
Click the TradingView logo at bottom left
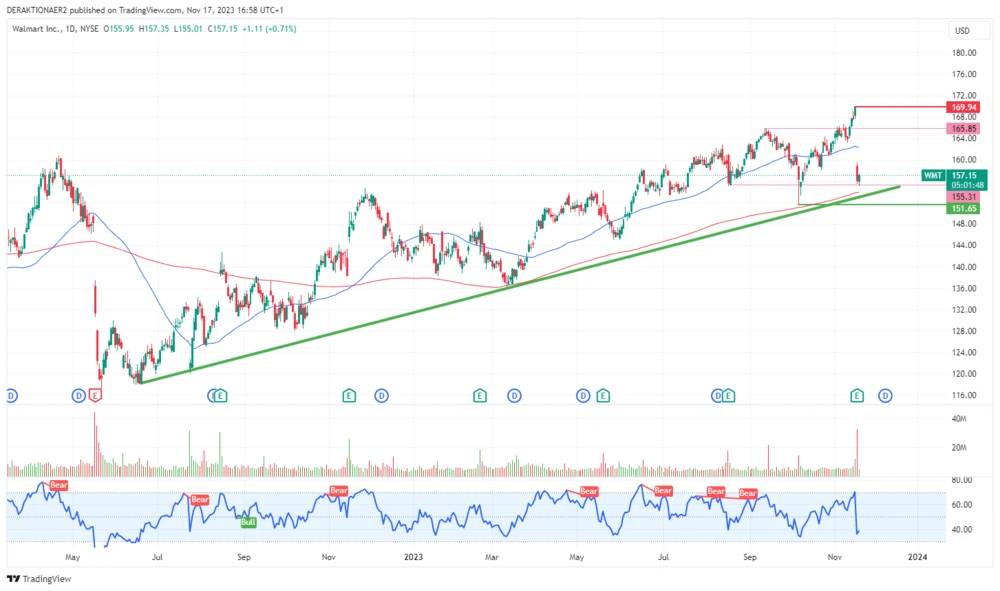[x=36, y=578]
